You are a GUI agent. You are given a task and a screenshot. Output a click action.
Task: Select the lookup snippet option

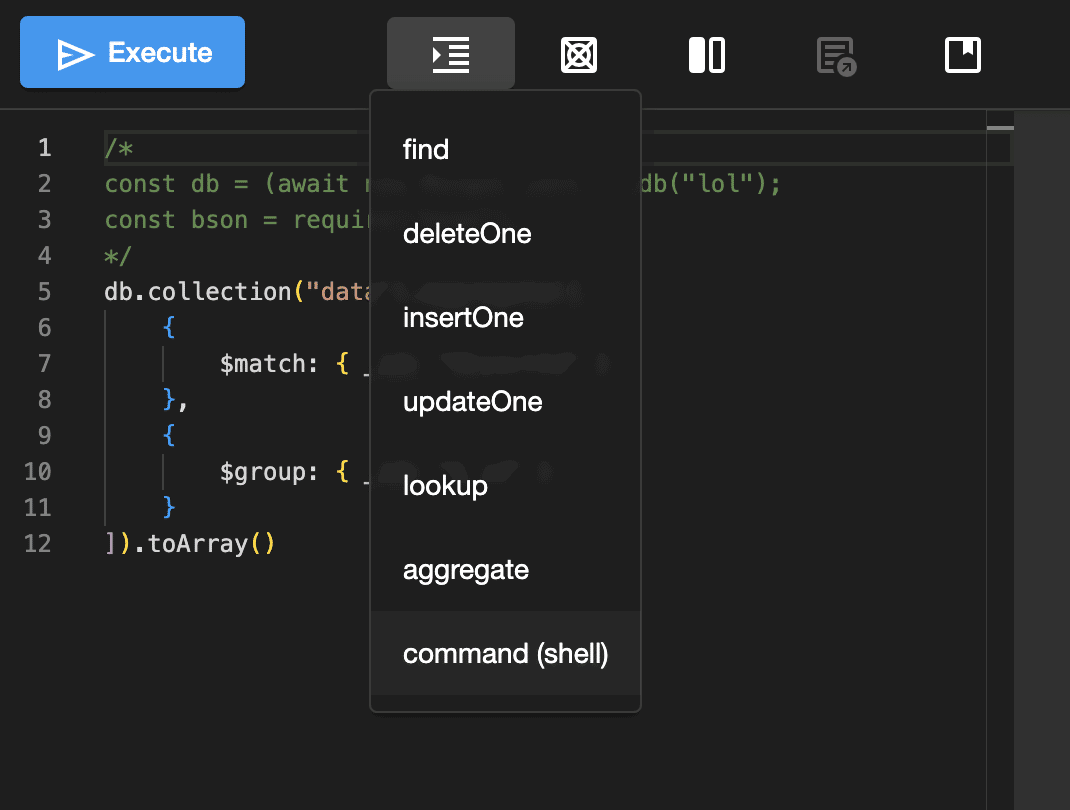(445, 486)
